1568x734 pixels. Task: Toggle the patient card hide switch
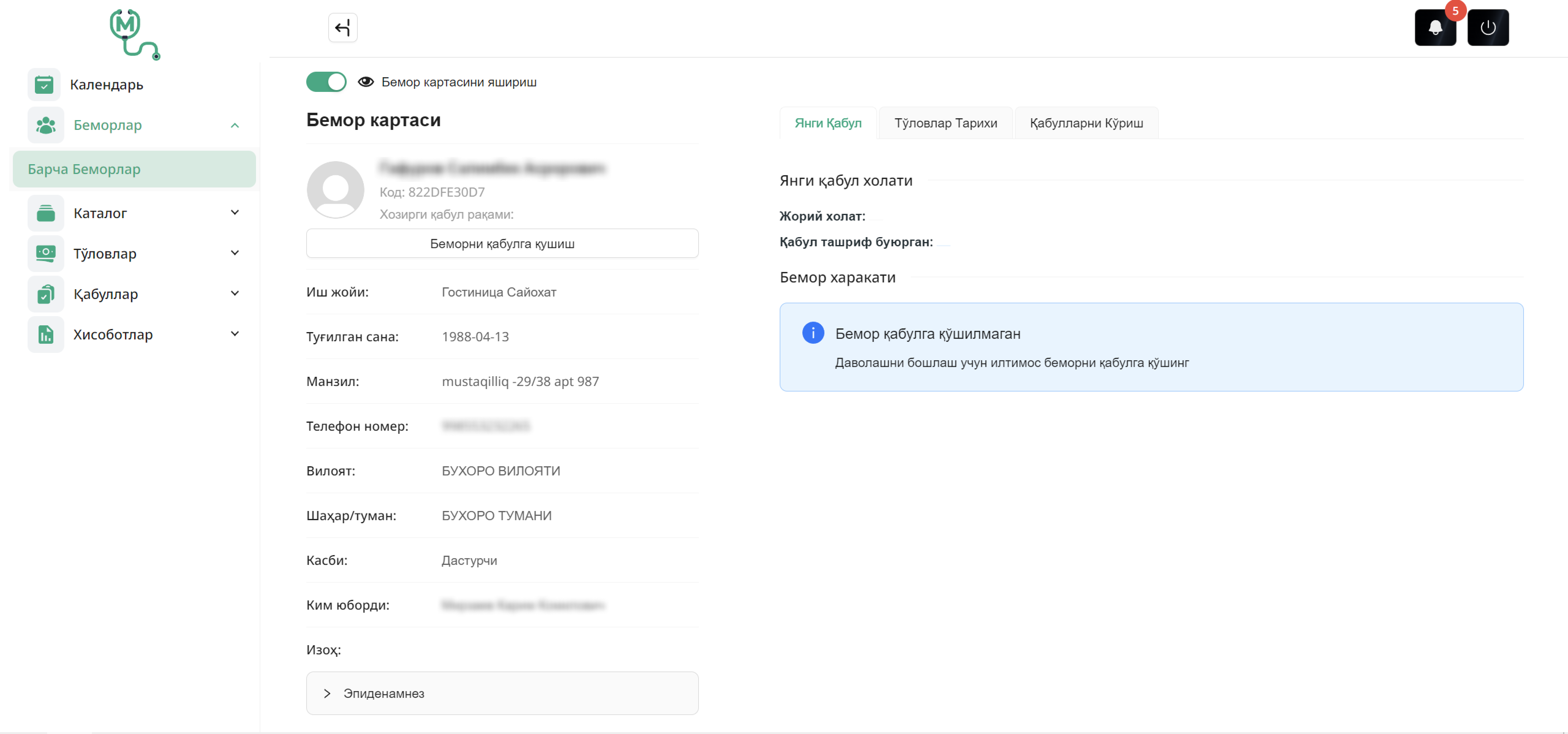326,81
